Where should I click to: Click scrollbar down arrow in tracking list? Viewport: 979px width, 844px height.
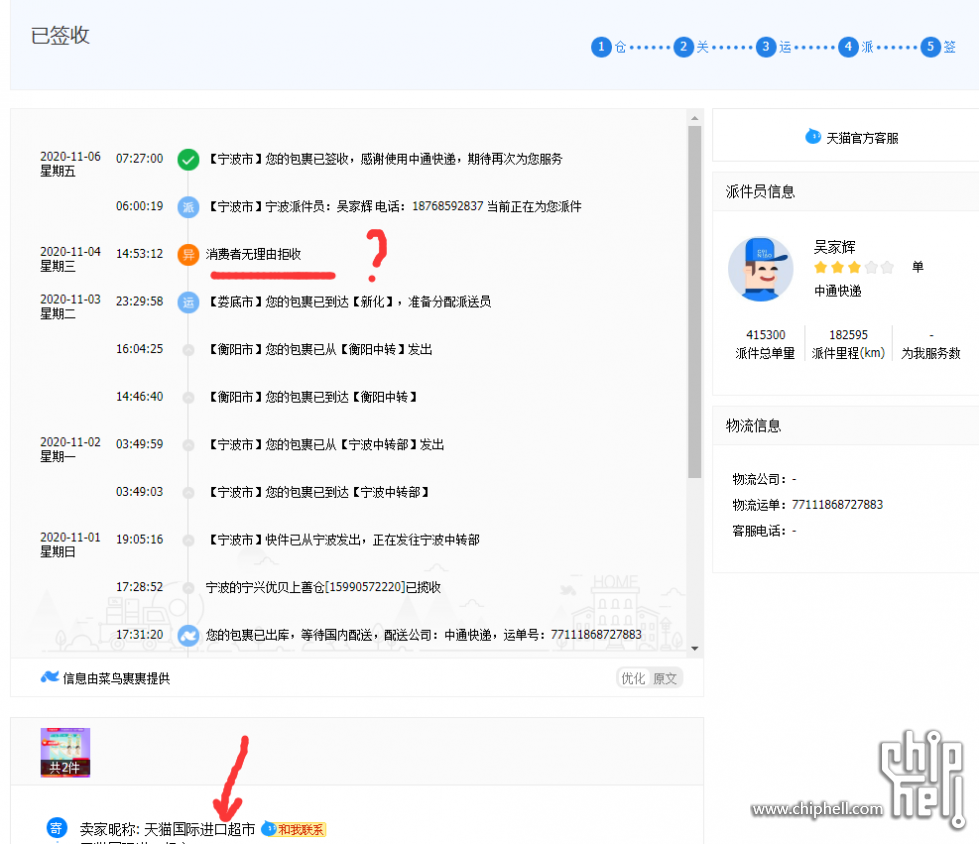tap(694, 649)
